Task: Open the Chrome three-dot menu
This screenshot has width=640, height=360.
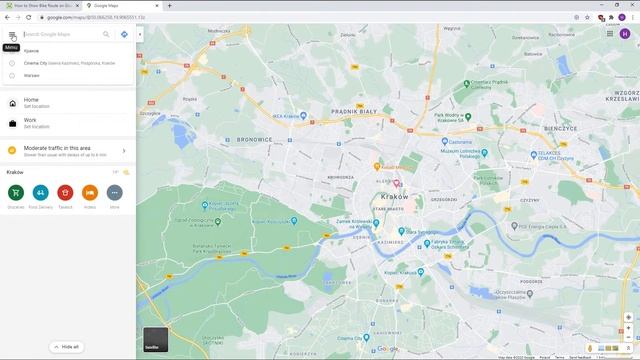Action: coord(633,18)
